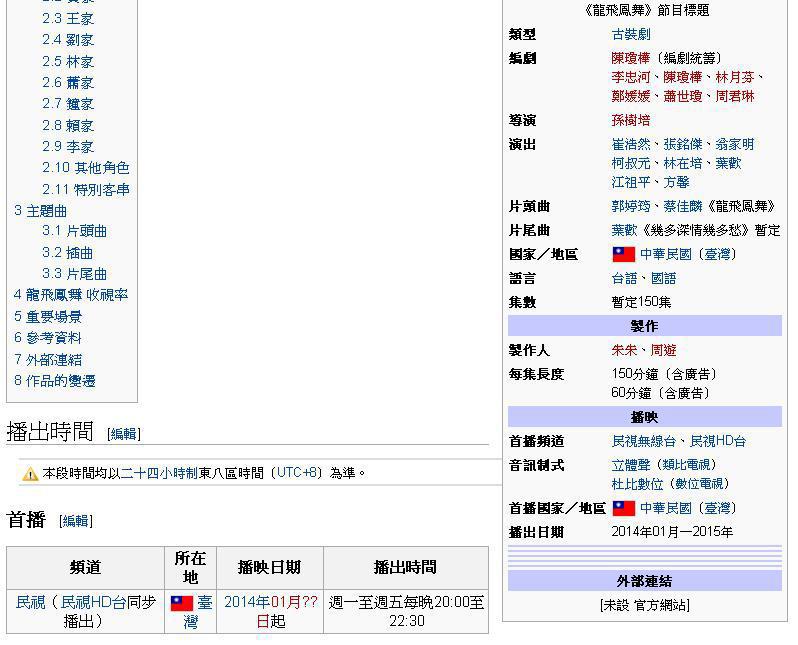The height and width of the screenshot is (645, 798).
Task: Jump to section 8 作品的變遷
Action: [54, 381]
